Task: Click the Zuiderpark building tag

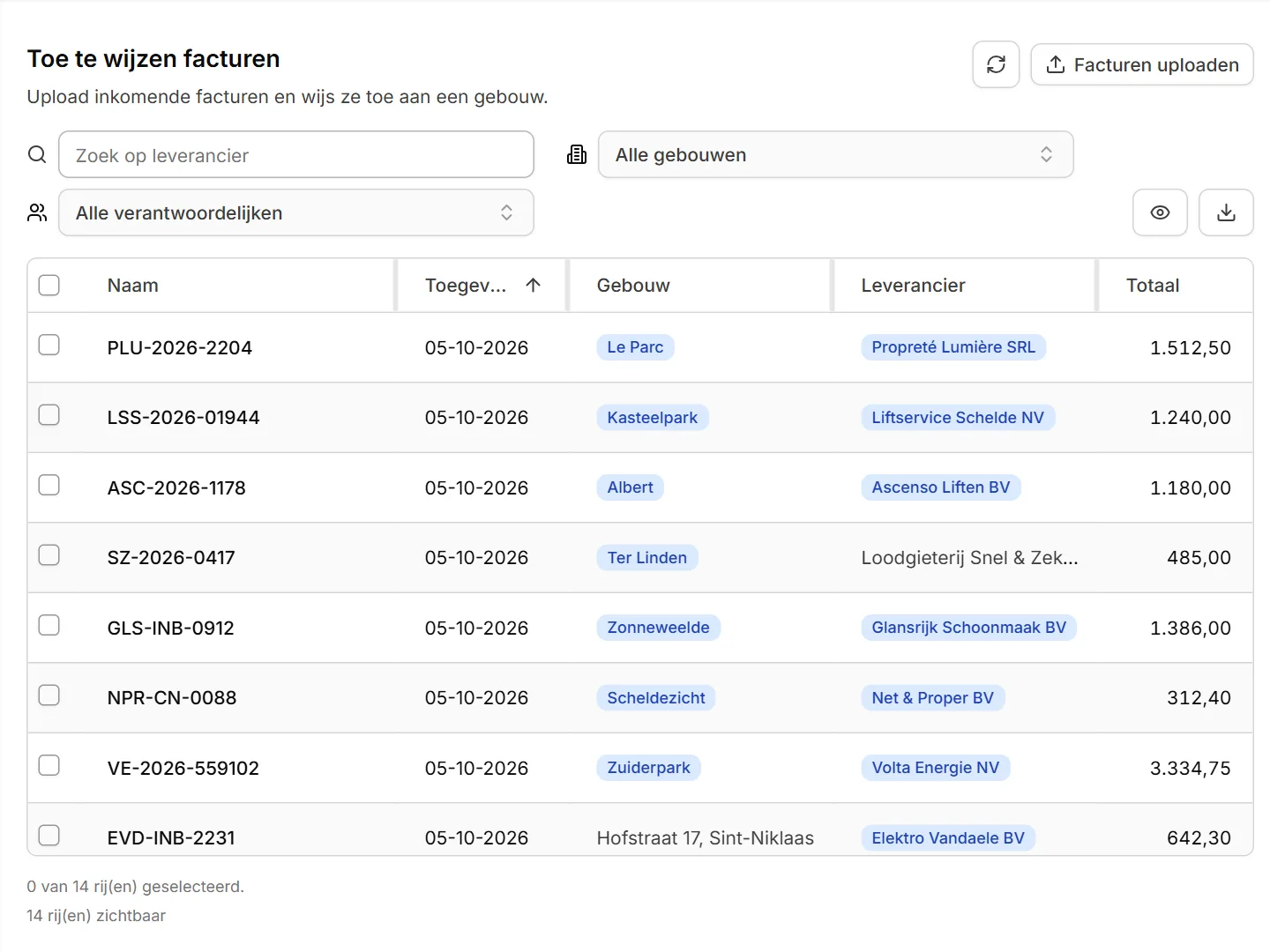Action: (648, 768)
